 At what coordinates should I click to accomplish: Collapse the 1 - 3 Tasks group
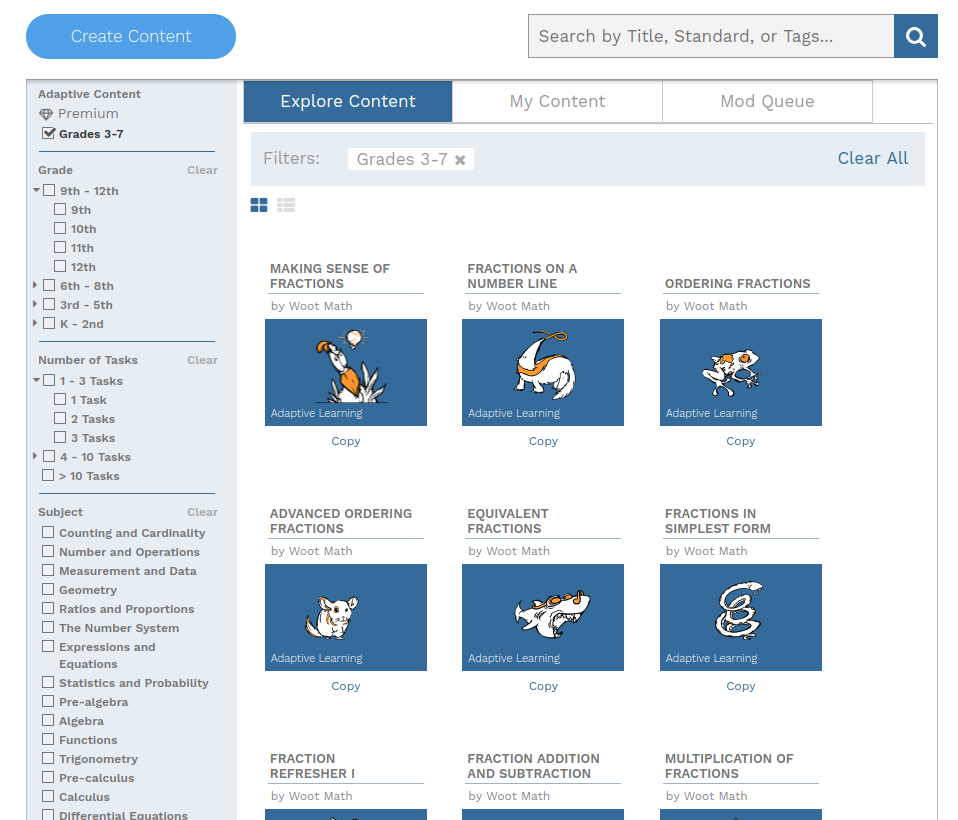tap(37, 381)
